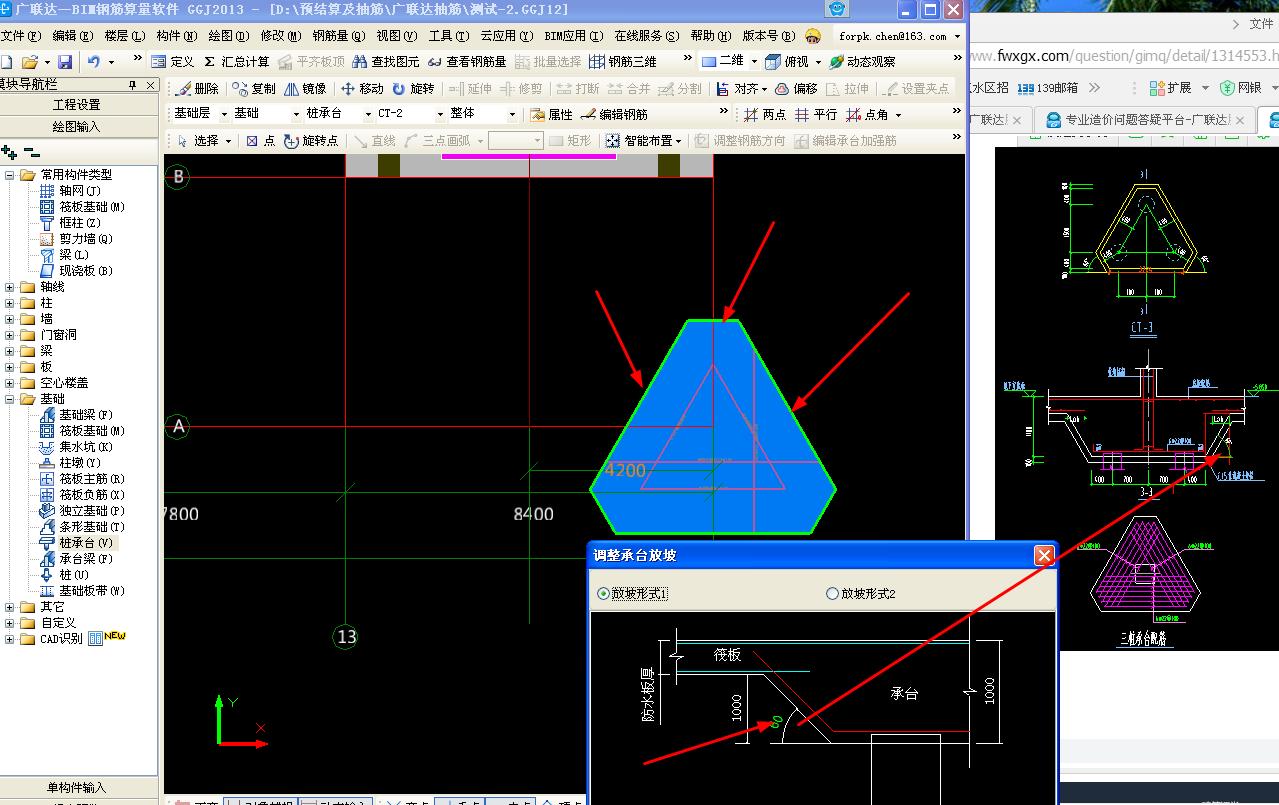Select the 点 point drawing tool

260,141
